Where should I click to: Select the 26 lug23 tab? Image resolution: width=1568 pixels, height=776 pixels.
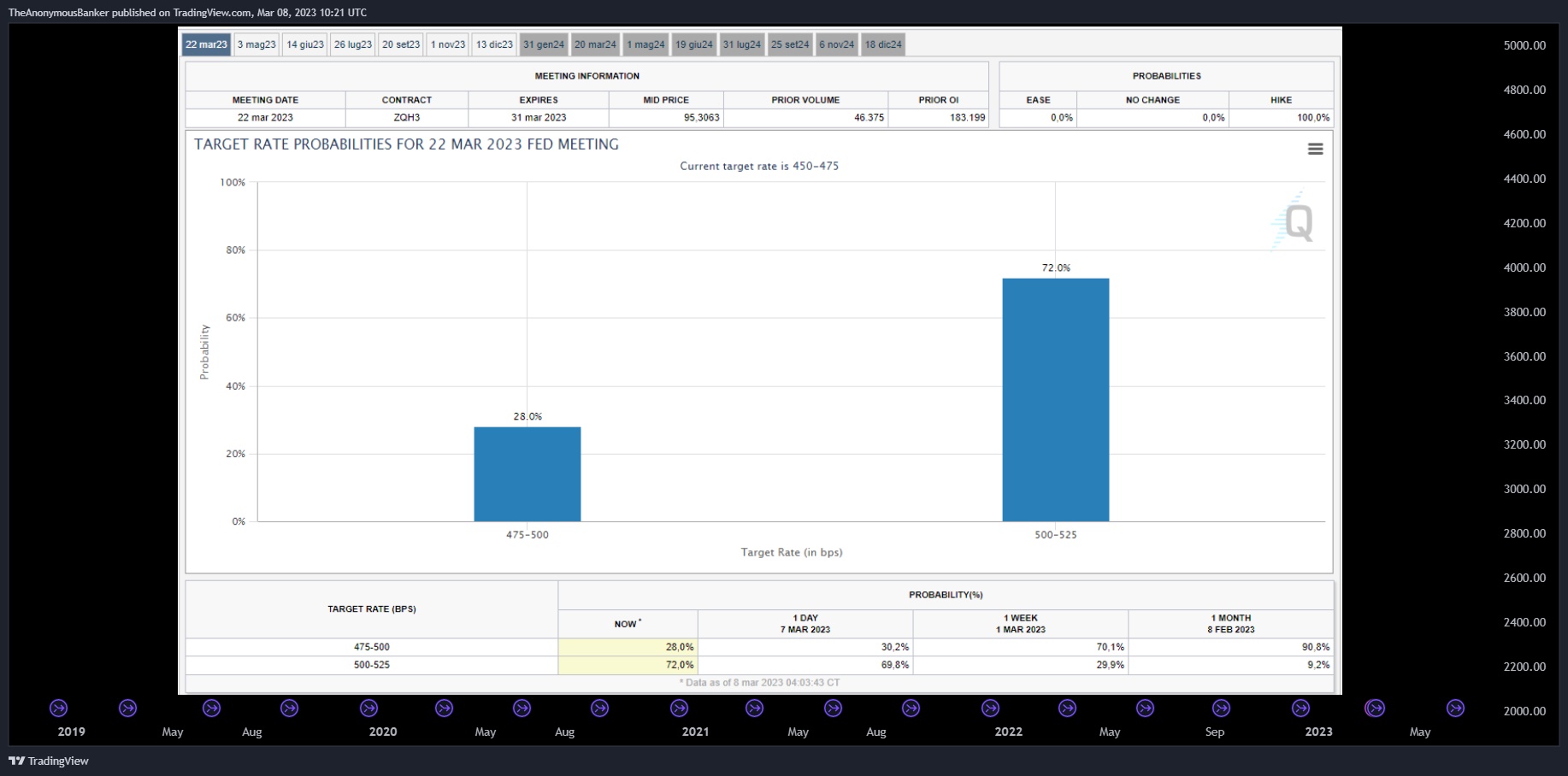click(353, 44)
